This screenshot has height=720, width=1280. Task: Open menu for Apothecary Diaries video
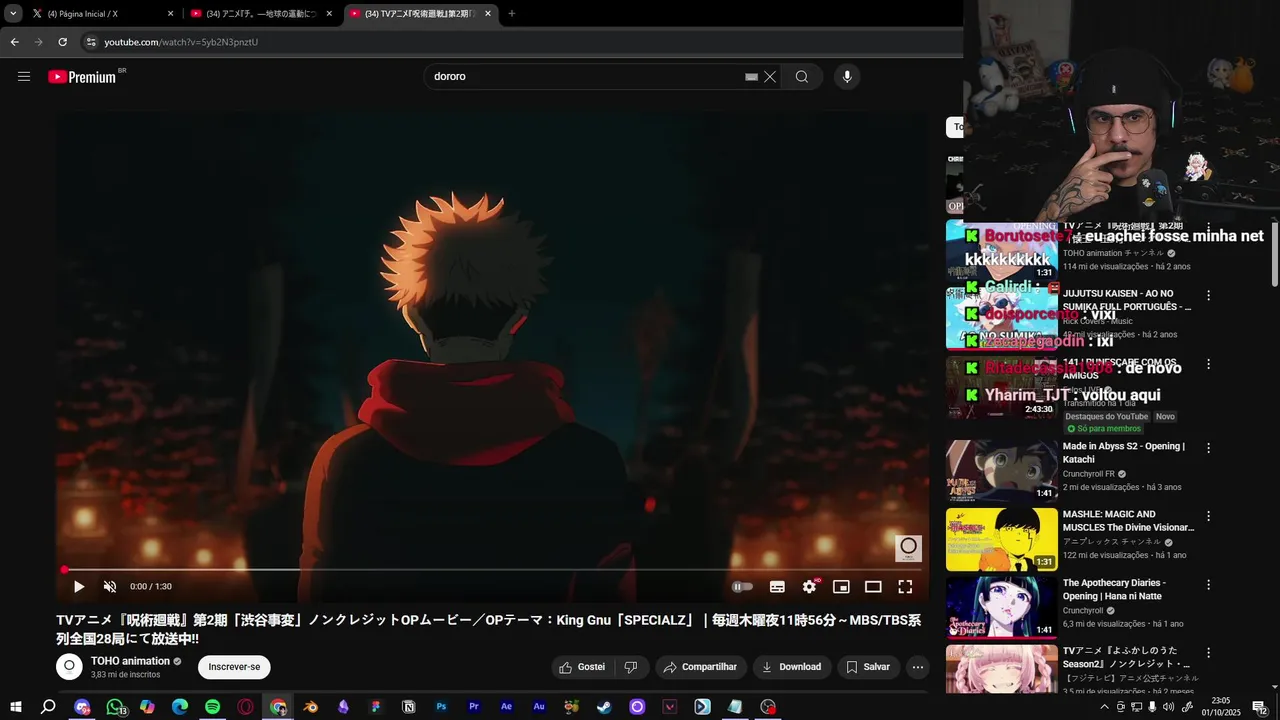[x=1209, y=584]
